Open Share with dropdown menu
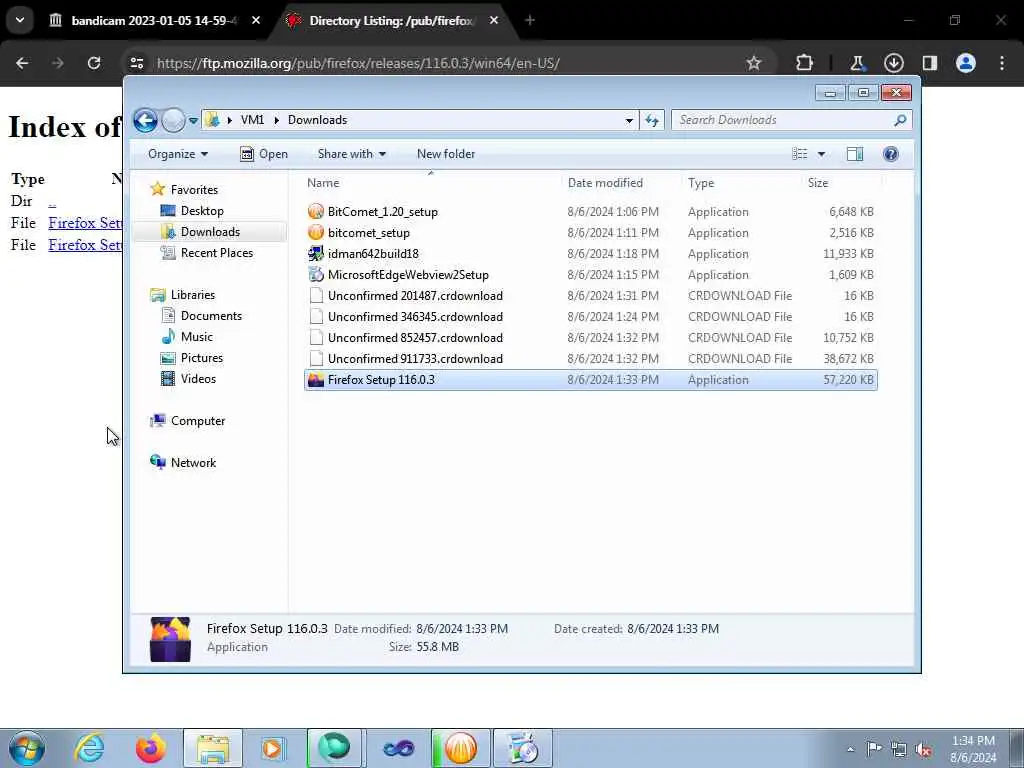Screen dimensions: 1024x768 tap(351, 154)
